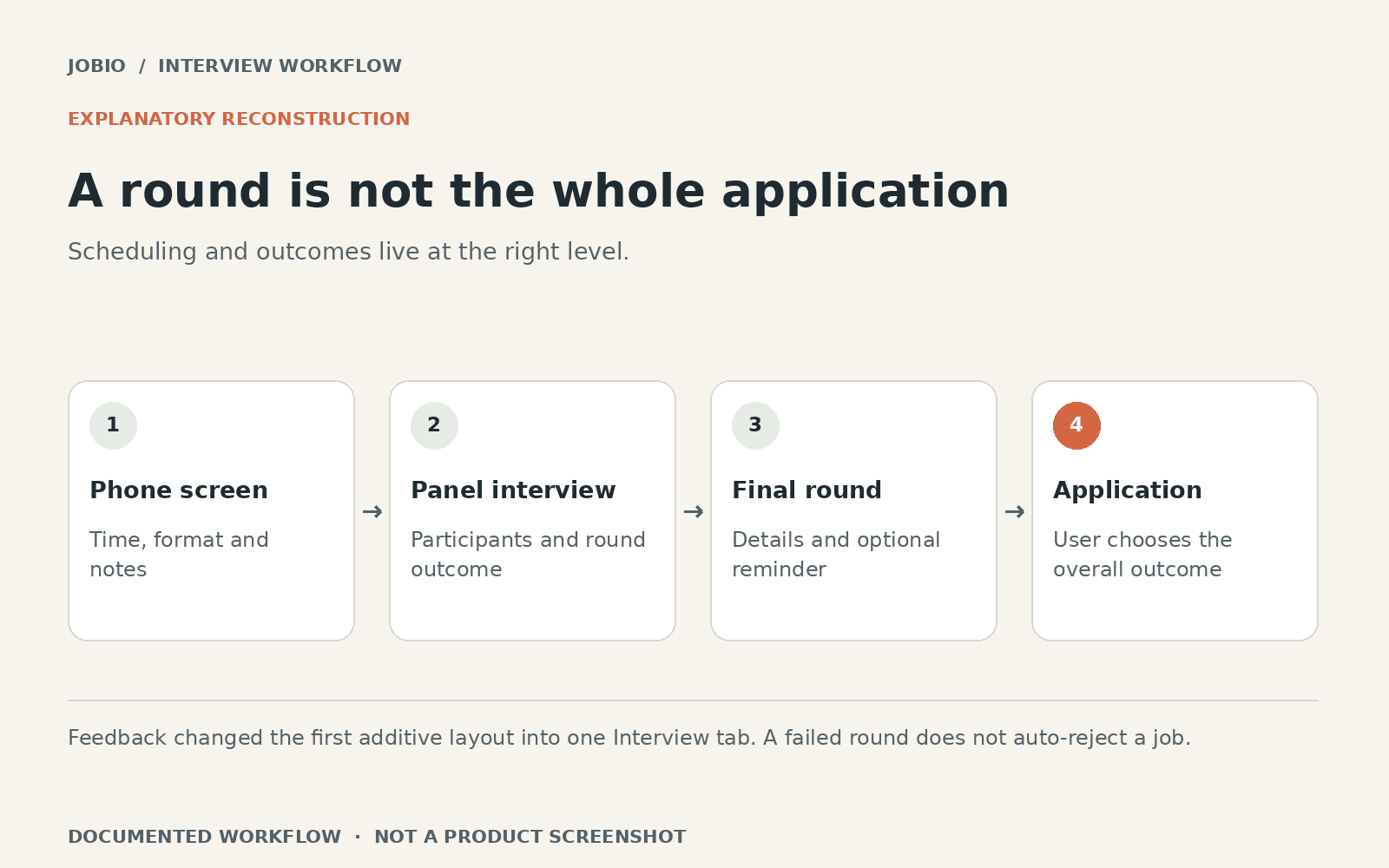Screen dimensions: 1389x868
Task: Click 'User chooses the overall outcome' description
Action: point(1142,555)
